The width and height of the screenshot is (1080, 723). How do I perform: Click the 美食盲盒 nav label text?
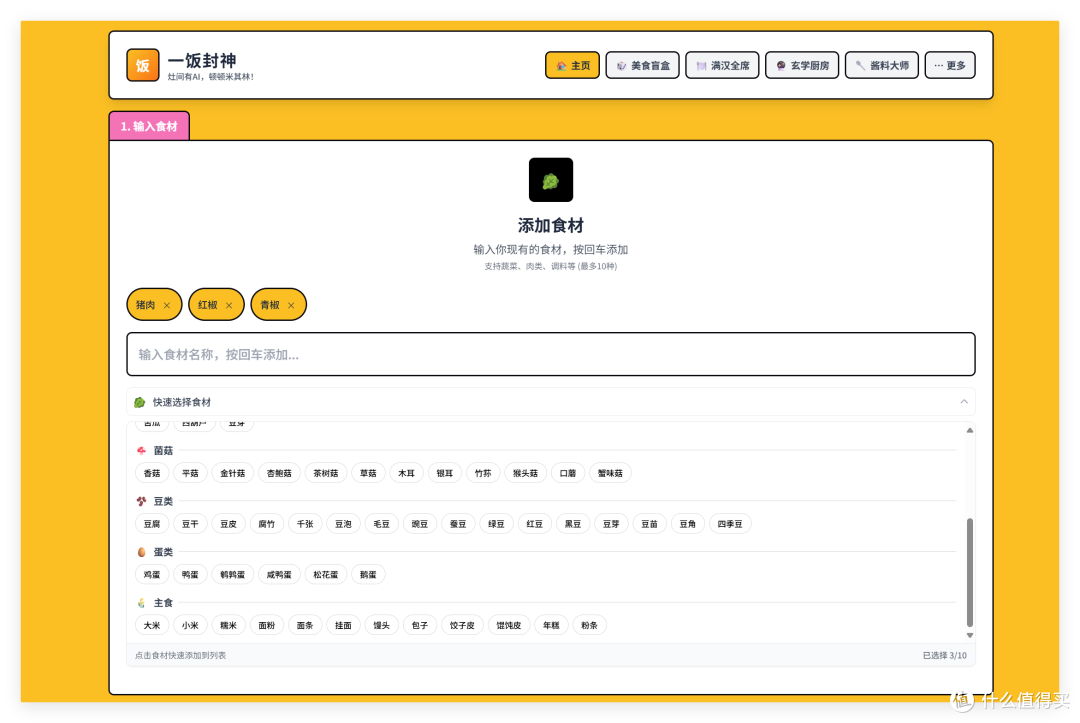coord(650,65)
